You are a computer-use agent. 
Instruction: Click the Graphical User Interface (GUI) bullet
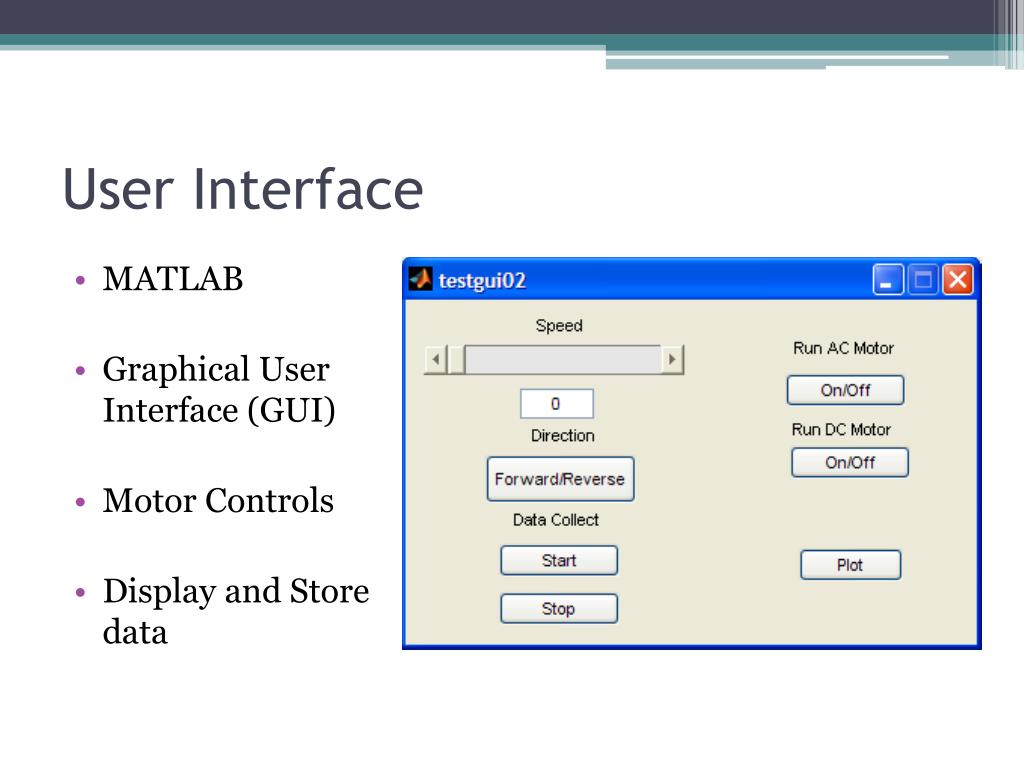pos(219,390)
